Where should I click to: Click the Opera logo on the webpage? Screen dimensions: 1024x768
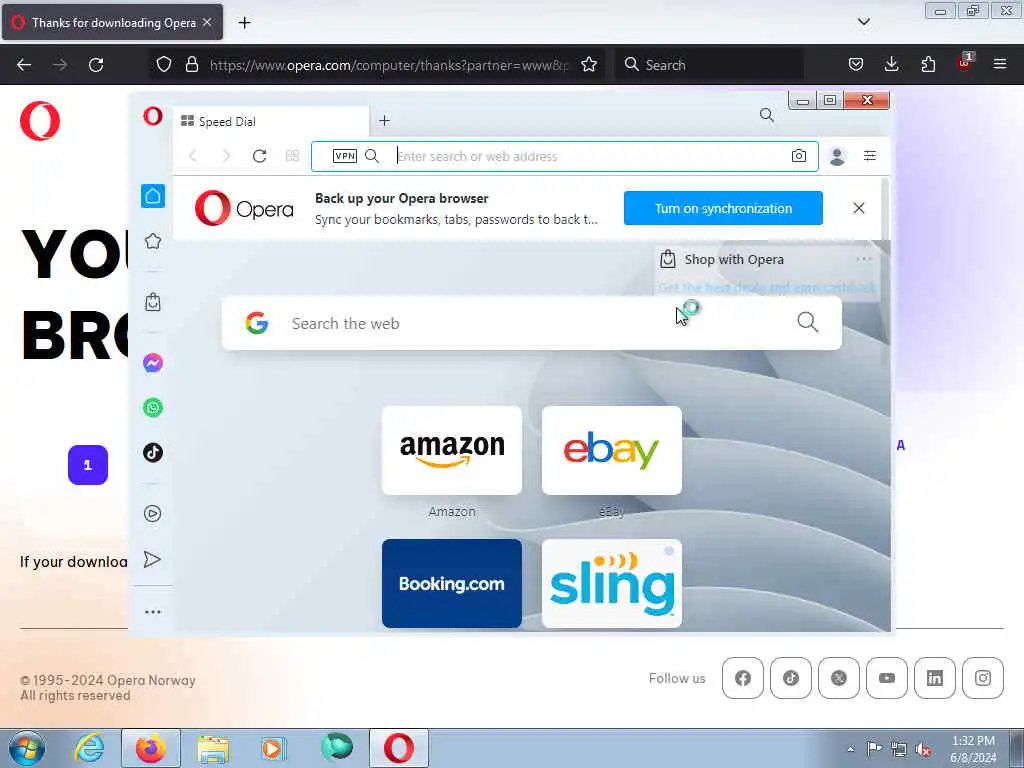click(x=40, y=121)
